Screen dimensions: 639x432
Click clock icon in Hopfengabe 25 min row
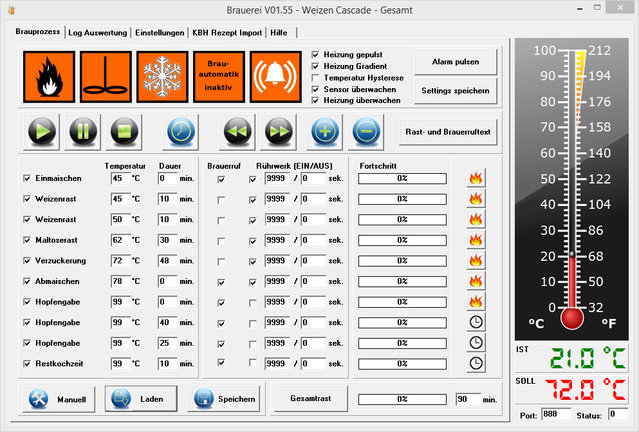(x=476, y=343)
